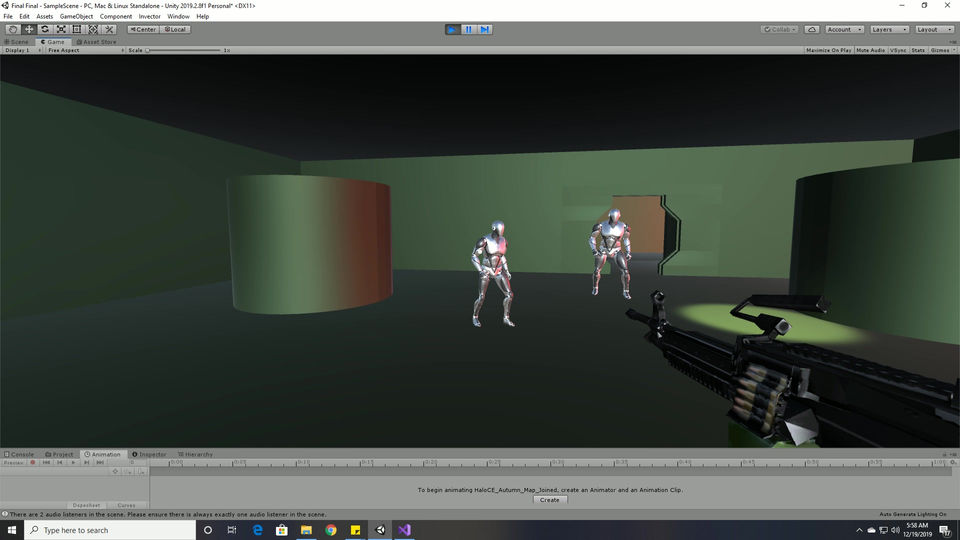The height and width of the screenshot is (540, 960).
Task: Click the Add event icon
Action: (141, 471)
